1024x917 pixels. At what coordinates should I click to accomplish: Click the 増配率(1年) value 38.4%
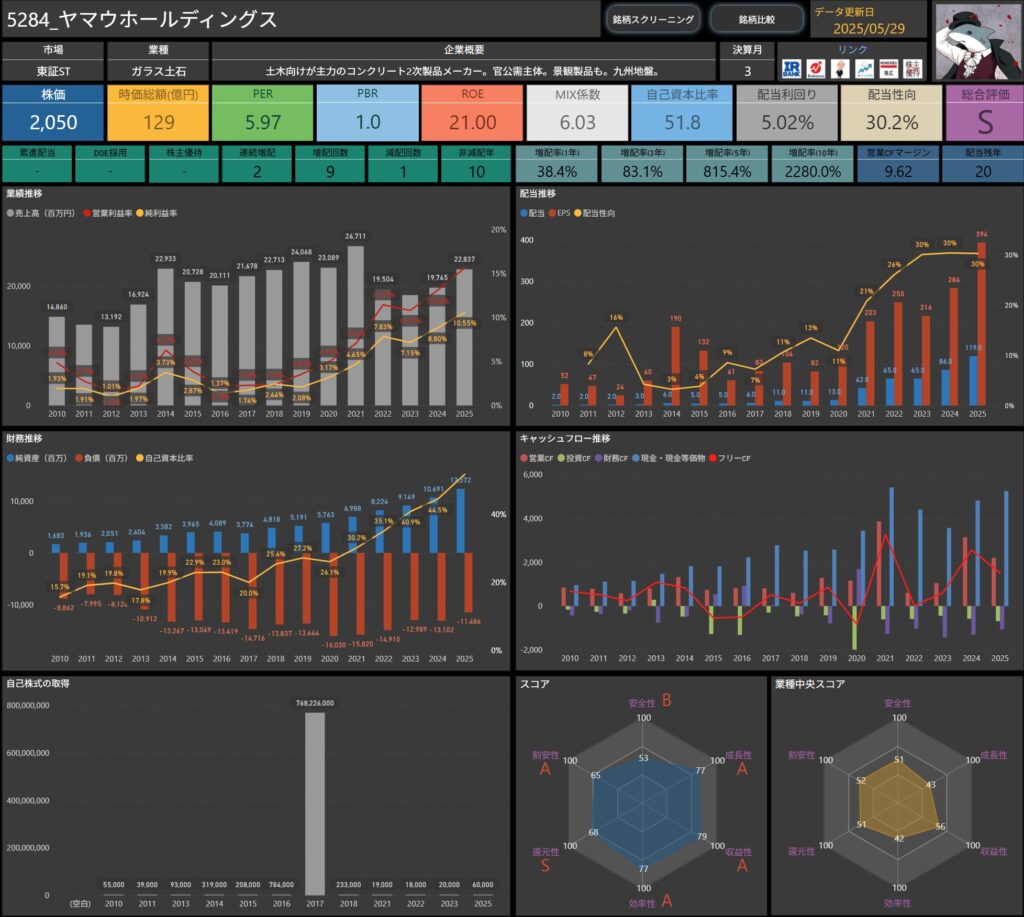point(556,172)
